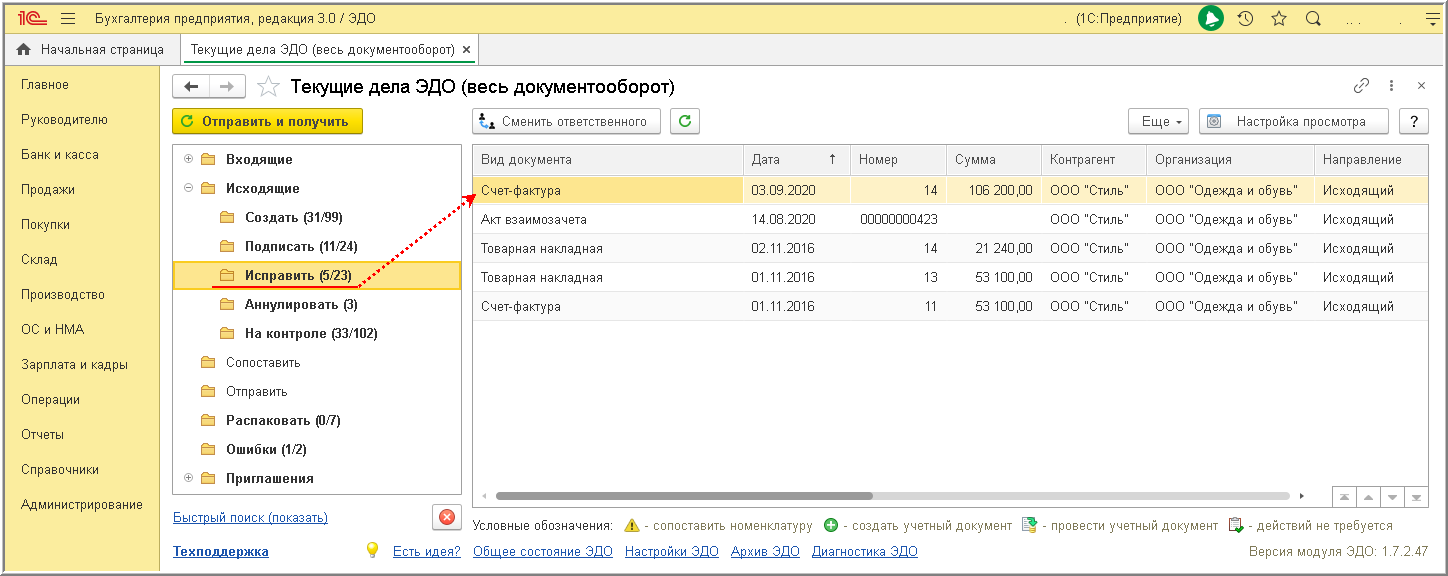
Task: Click the green refresh list icon
Action: [685, 121]
